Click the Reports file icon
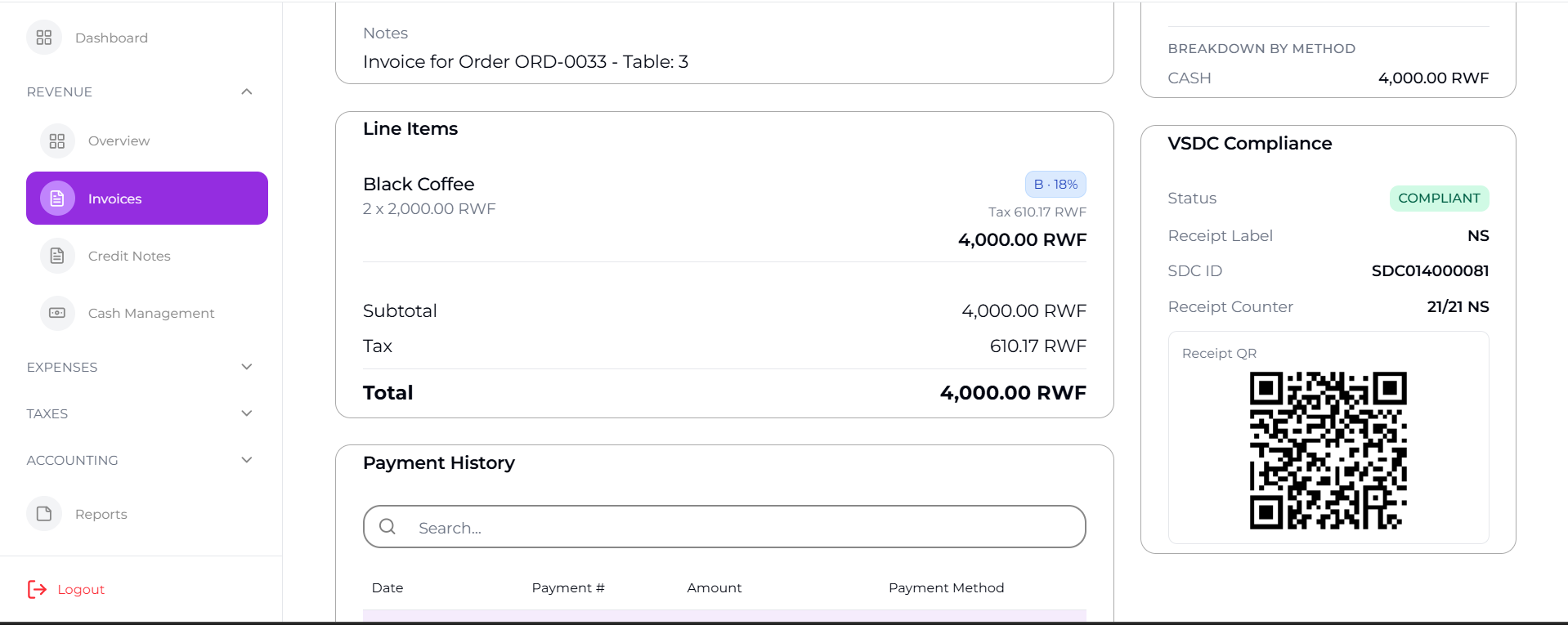The image size is (1568, 625). [44, 514]
